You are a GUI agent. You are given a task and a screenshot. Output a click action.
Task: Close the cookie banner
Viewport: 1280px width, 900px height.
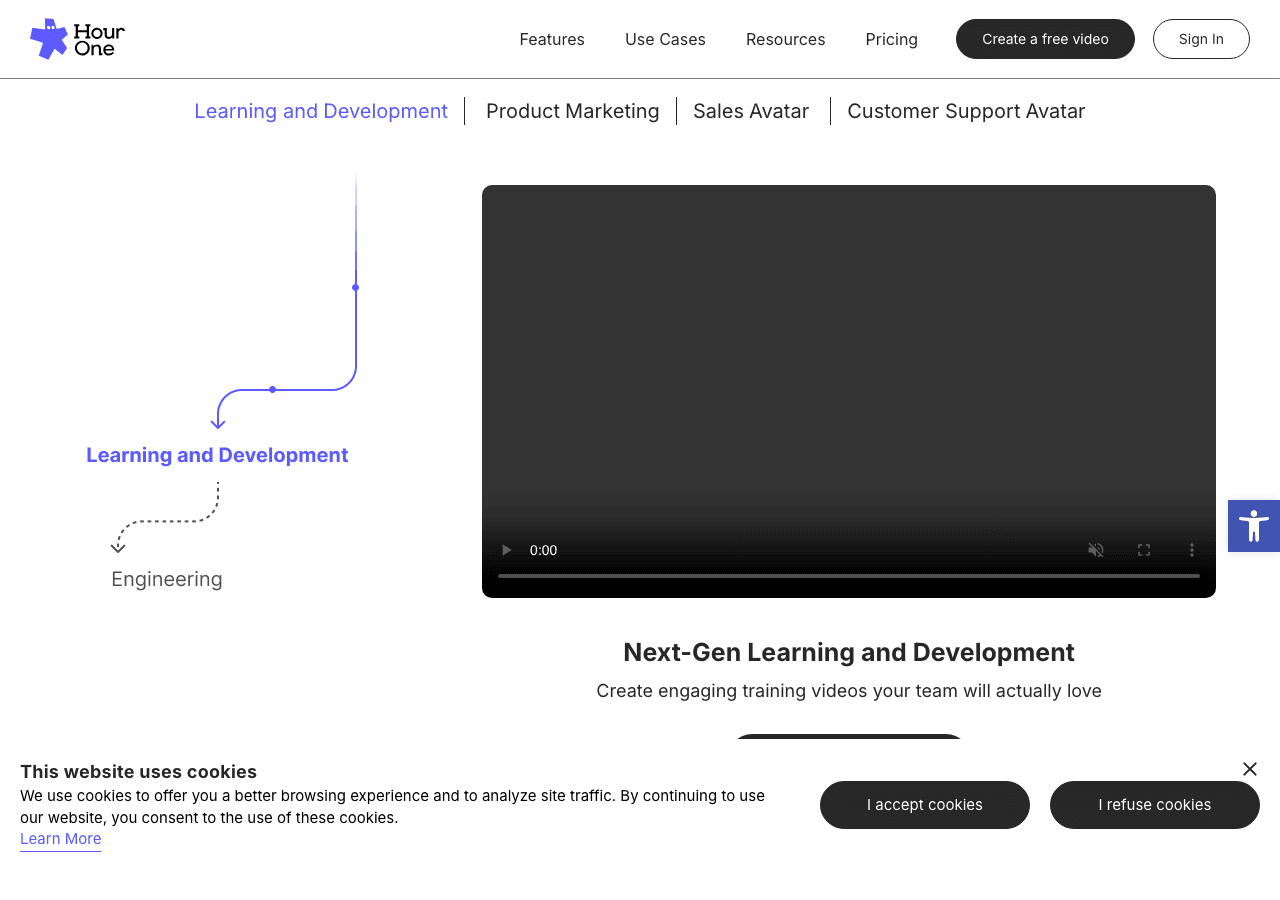1250,769
